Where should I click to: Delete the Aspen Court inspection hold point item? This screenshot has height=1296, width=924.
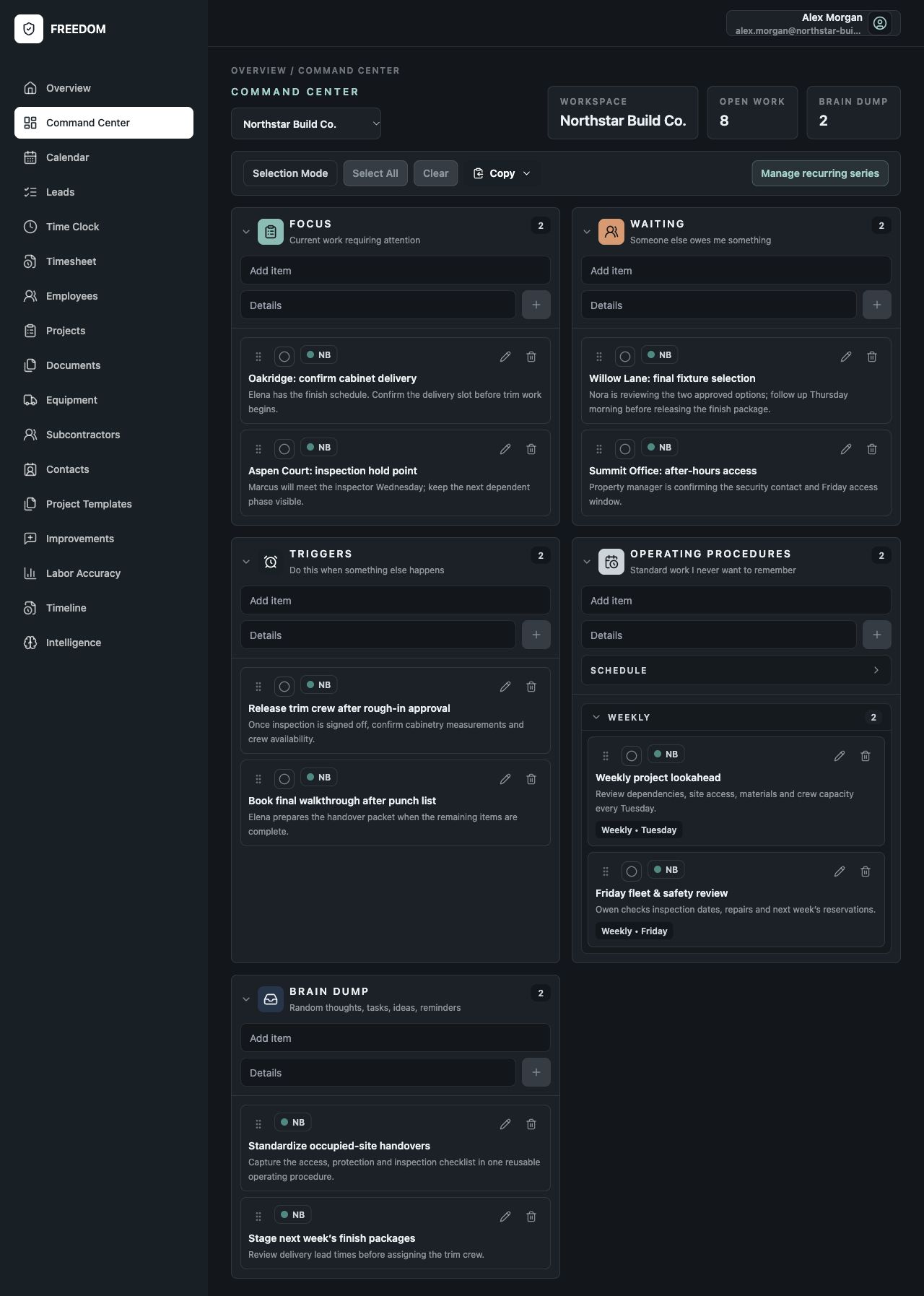click(x=531, y=449)
